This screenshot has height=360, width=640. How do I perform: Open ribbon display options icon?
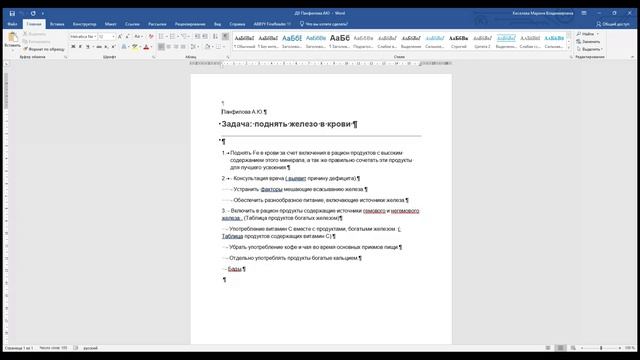584,13
